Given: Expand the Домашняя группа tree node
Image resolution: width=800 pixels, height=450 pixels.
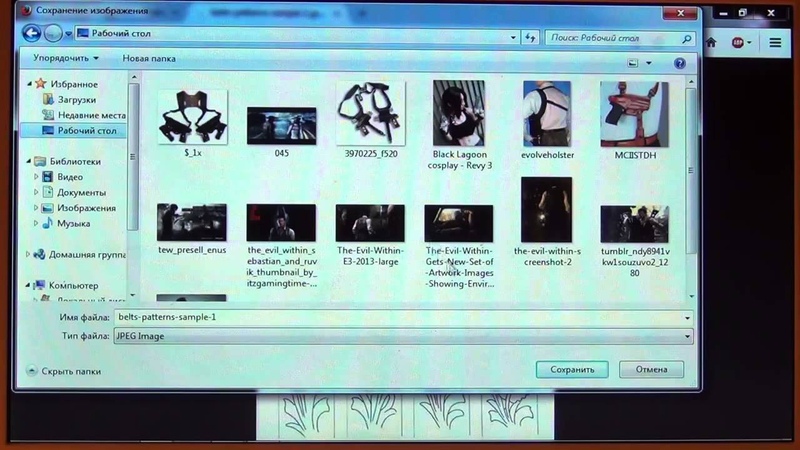Looking at the screenshot, I should (x=28, y=254).
